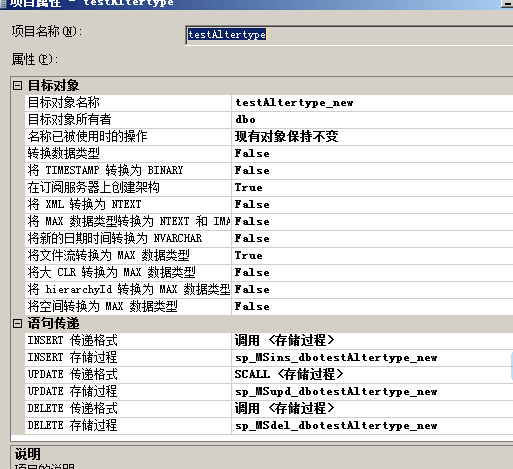Collapse the 目标对象 section
This screenshot has width=513, height=469.
(17, 86)
